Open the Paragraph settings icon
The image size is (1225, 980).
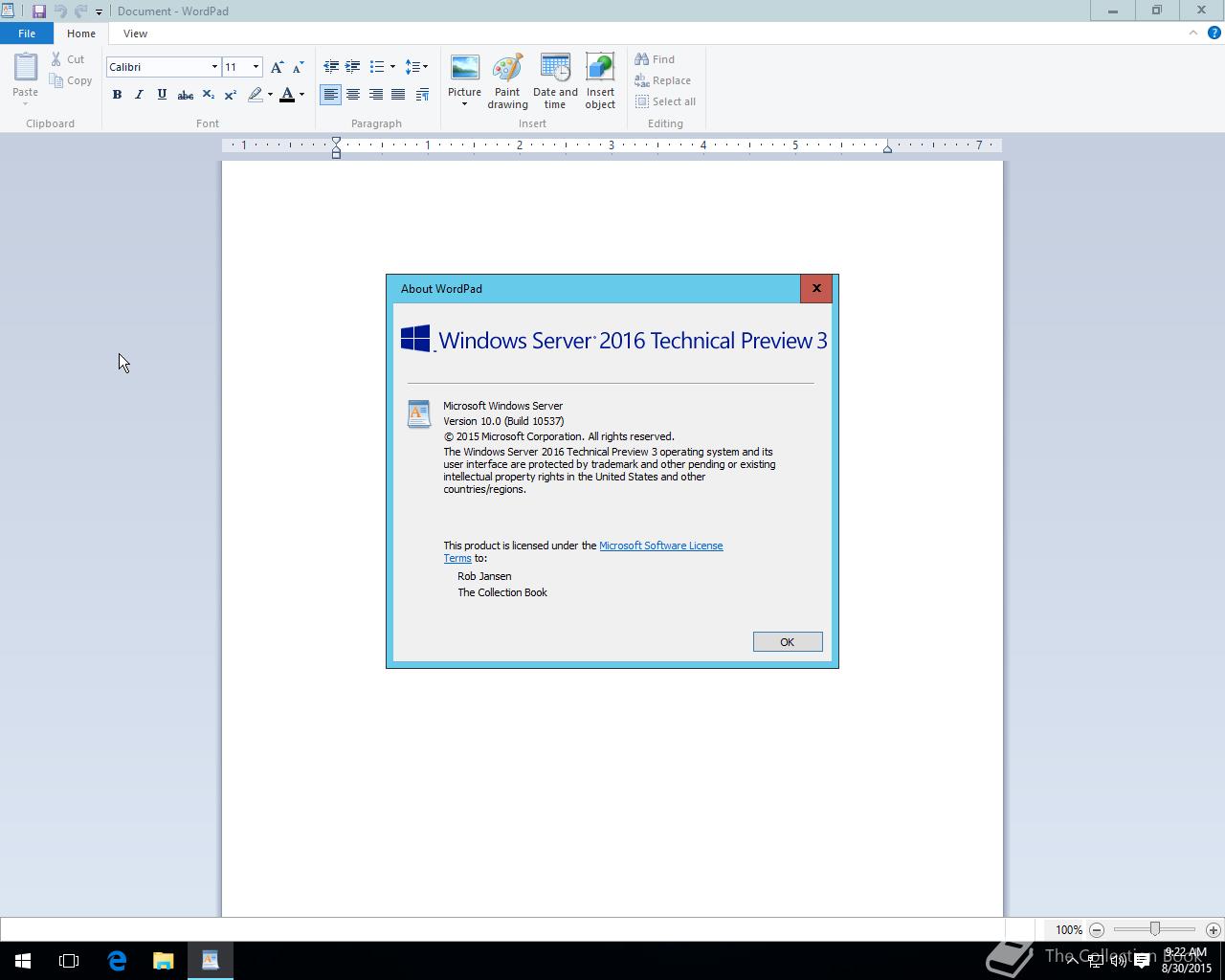(422, 95)
